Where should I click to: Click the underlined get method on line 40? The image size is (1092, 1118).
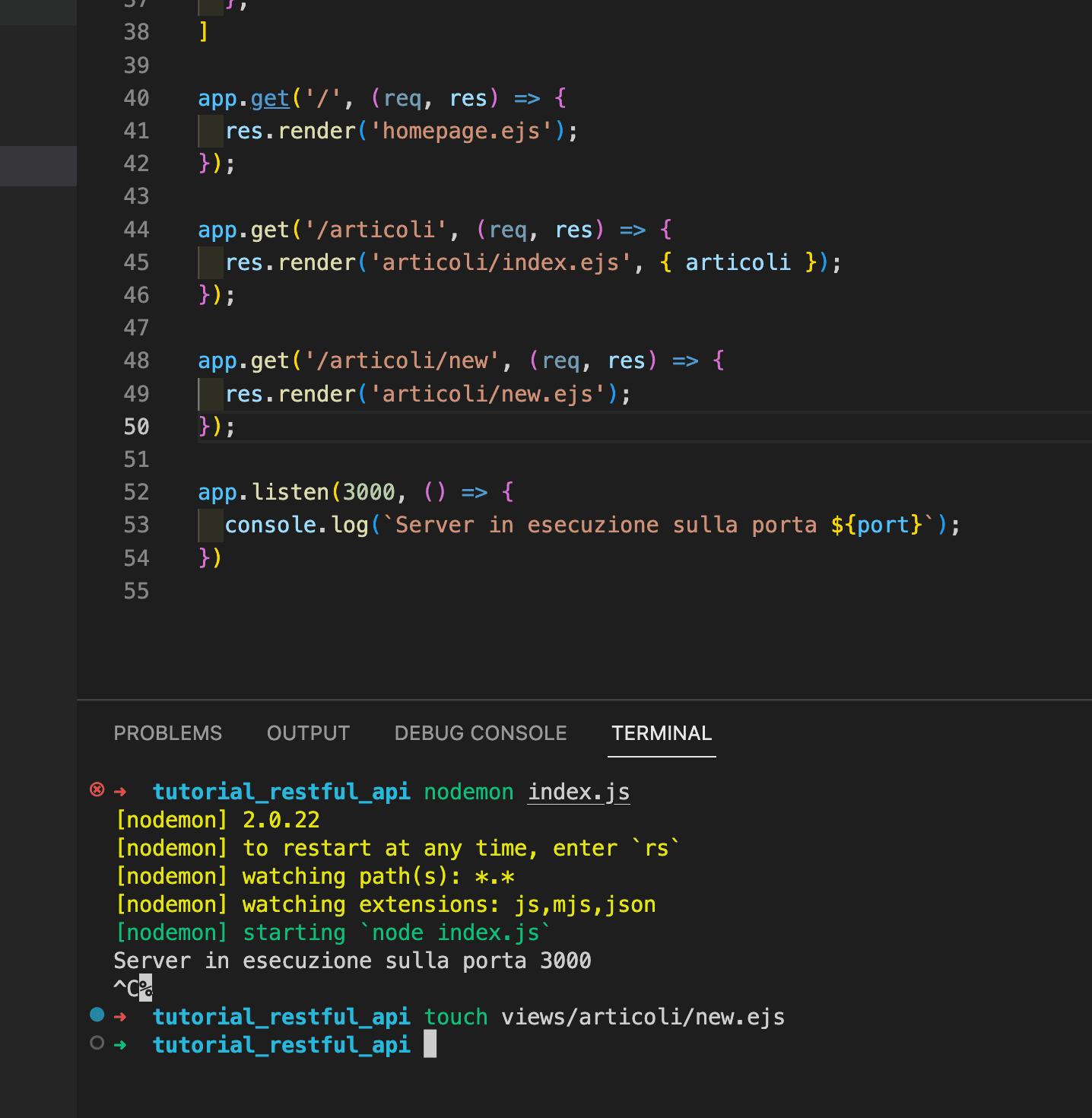pos(270,99)
